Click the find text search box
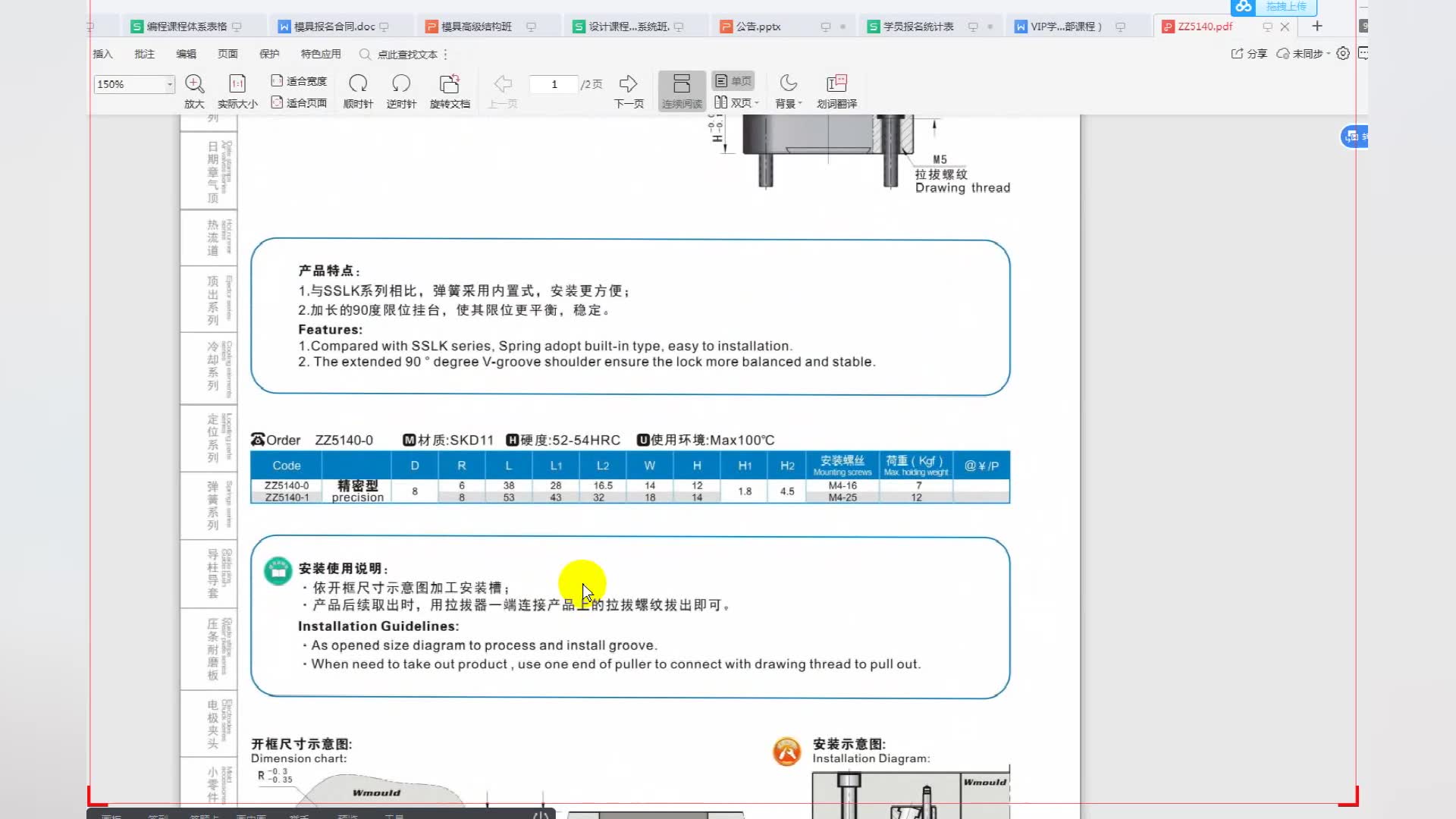The height and width of the screenshot is (819, 1456). (x=407, y=55)
